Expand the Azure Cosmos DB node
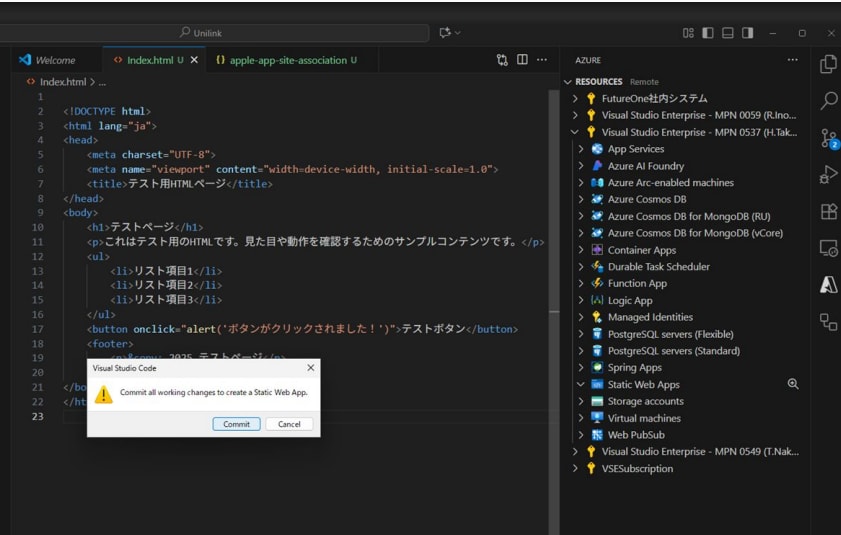The image size is (841, 535). pos(581,199)
